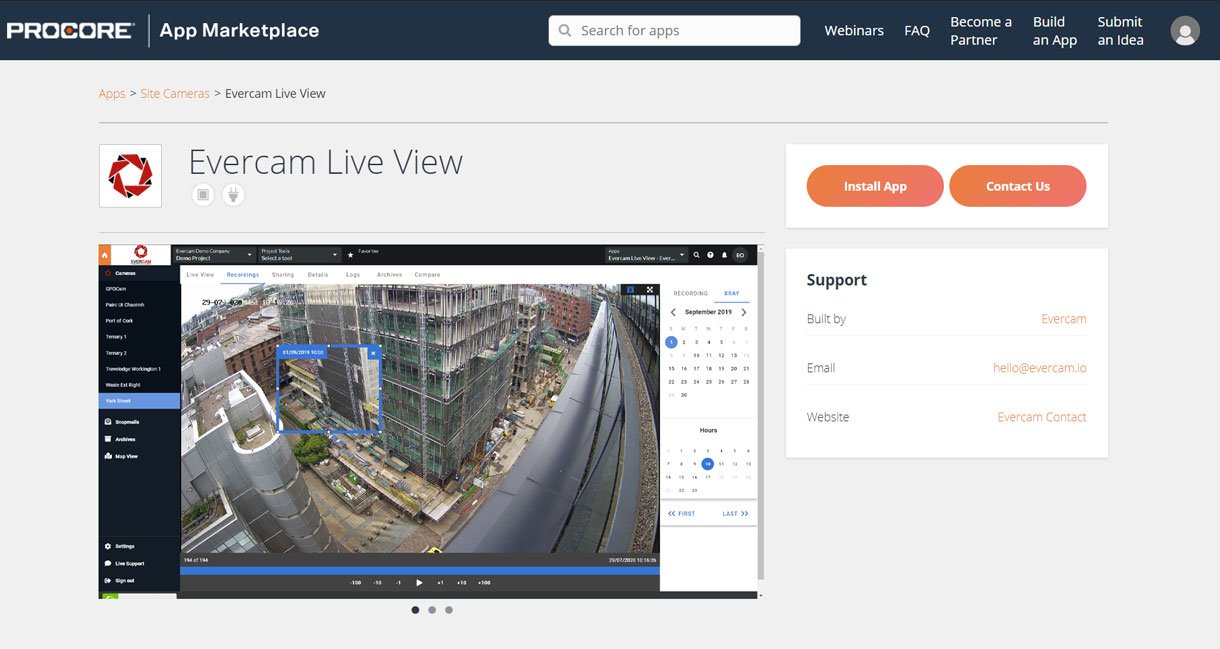Screen dimensions: 1220x649
Task: Click the Search for apps field
Action: 674,31
